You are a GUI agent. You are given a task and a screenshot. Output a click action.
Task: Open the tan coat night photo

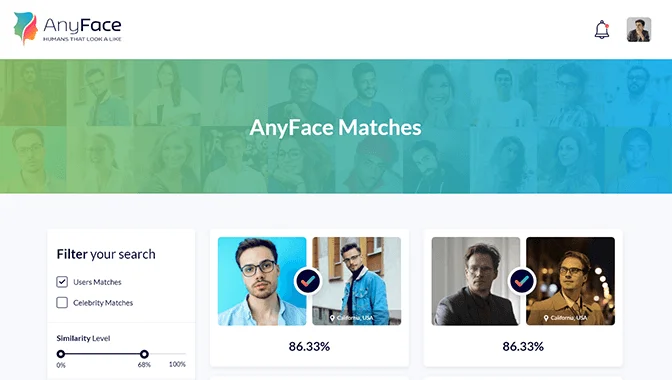(x=570, y=281)
